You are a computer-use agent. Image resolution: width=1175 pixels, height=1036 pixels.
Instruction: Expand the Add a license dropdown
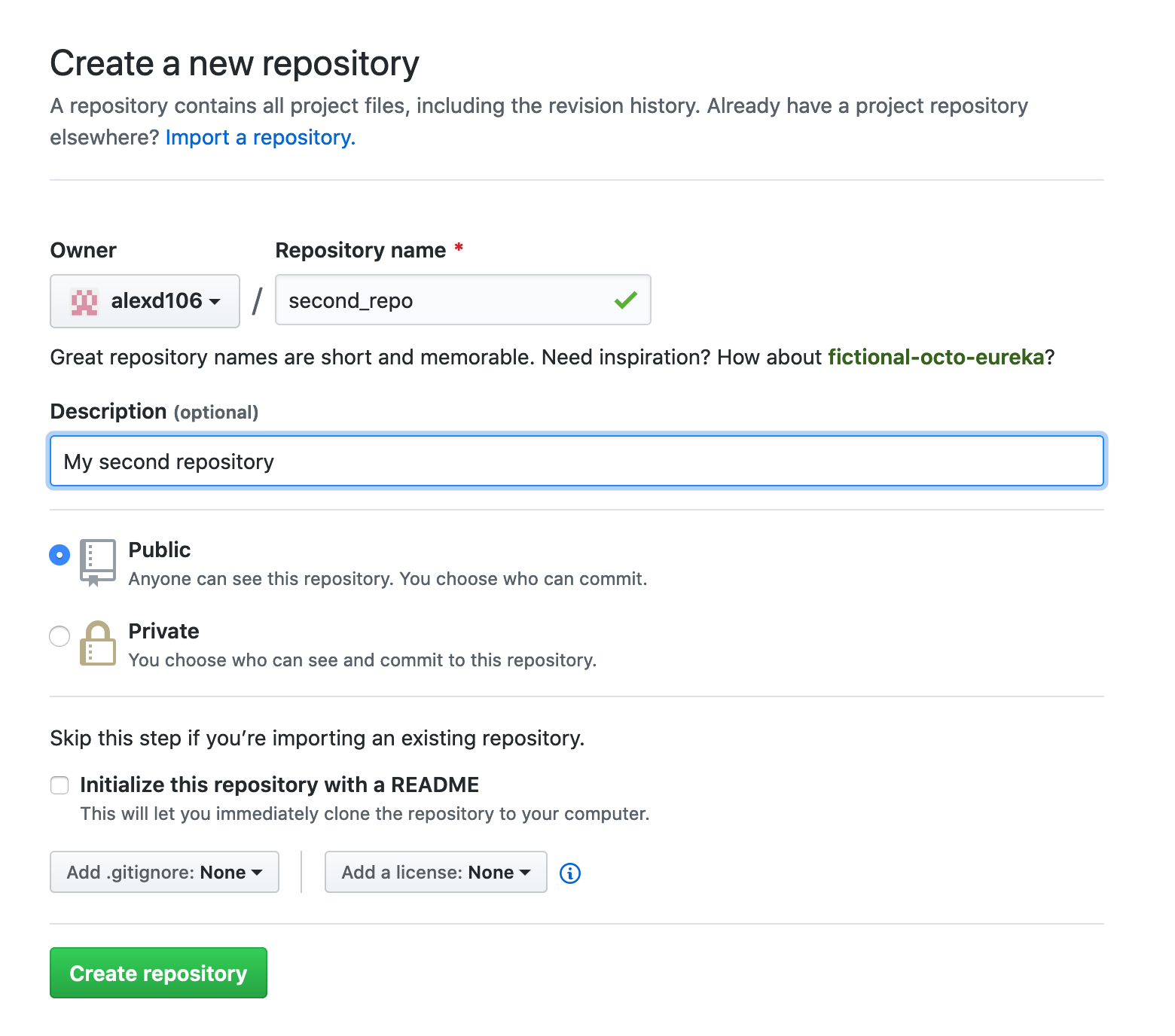(435, 872)
